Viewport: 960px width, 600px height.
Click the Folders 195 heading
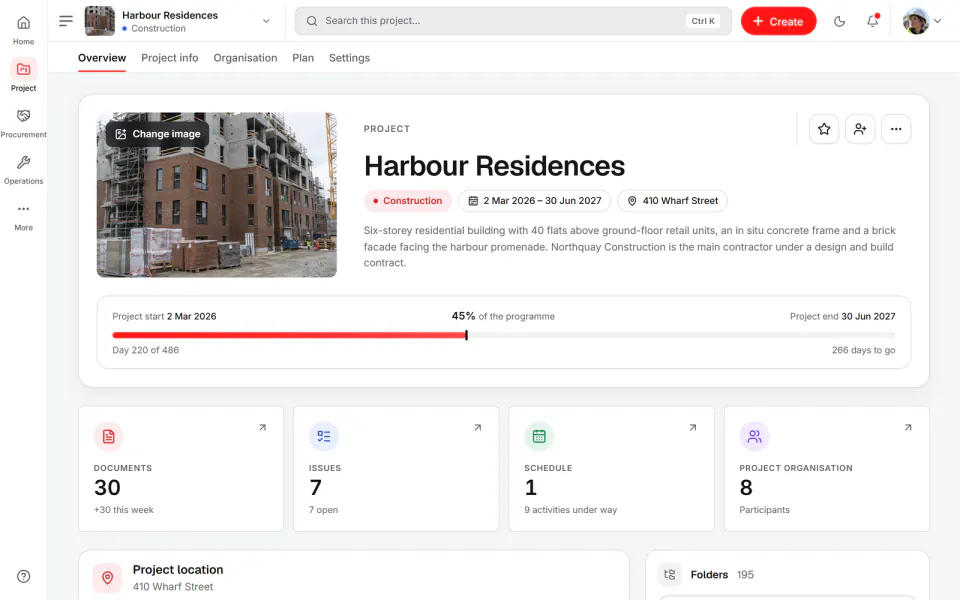click(722, 575)
